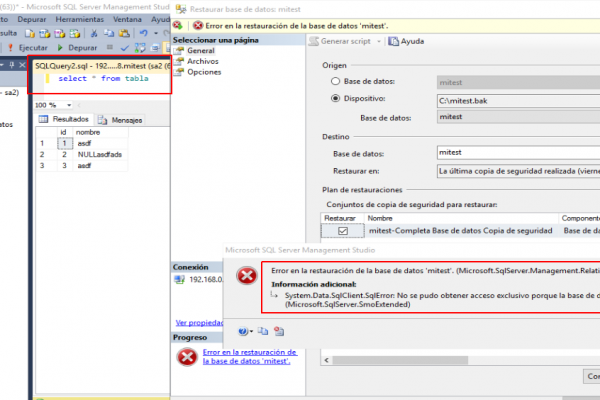This screenshot has height=400, width=600.
Task: Click the id column header
Action: 64,132
